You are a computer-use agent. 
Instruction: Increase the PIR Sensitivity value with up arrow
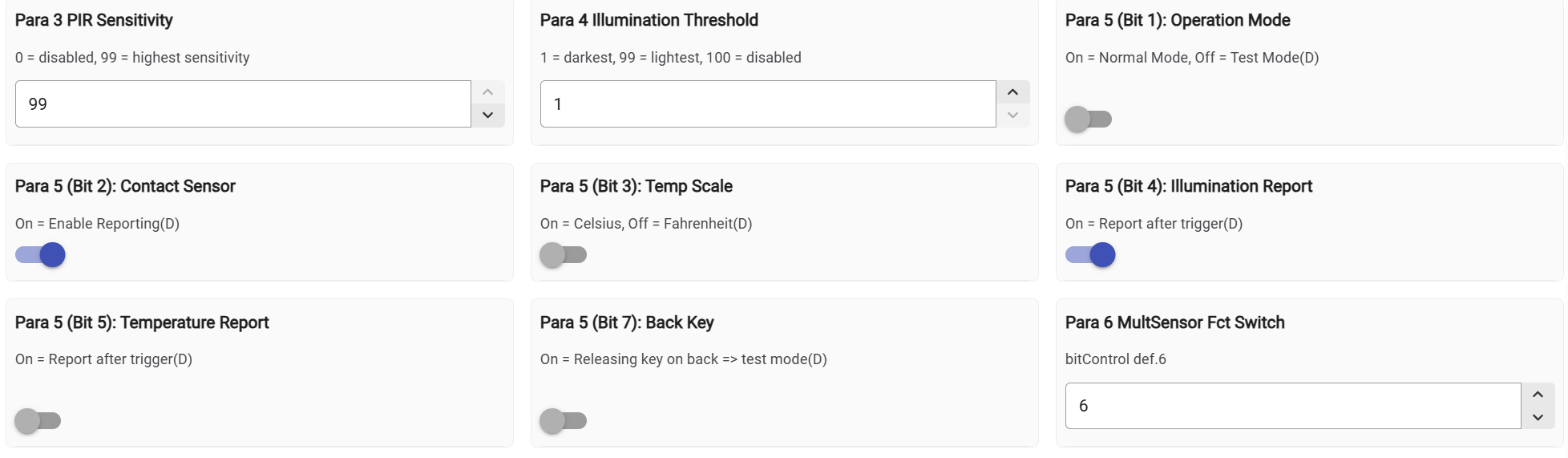click(x=487, y=92)
